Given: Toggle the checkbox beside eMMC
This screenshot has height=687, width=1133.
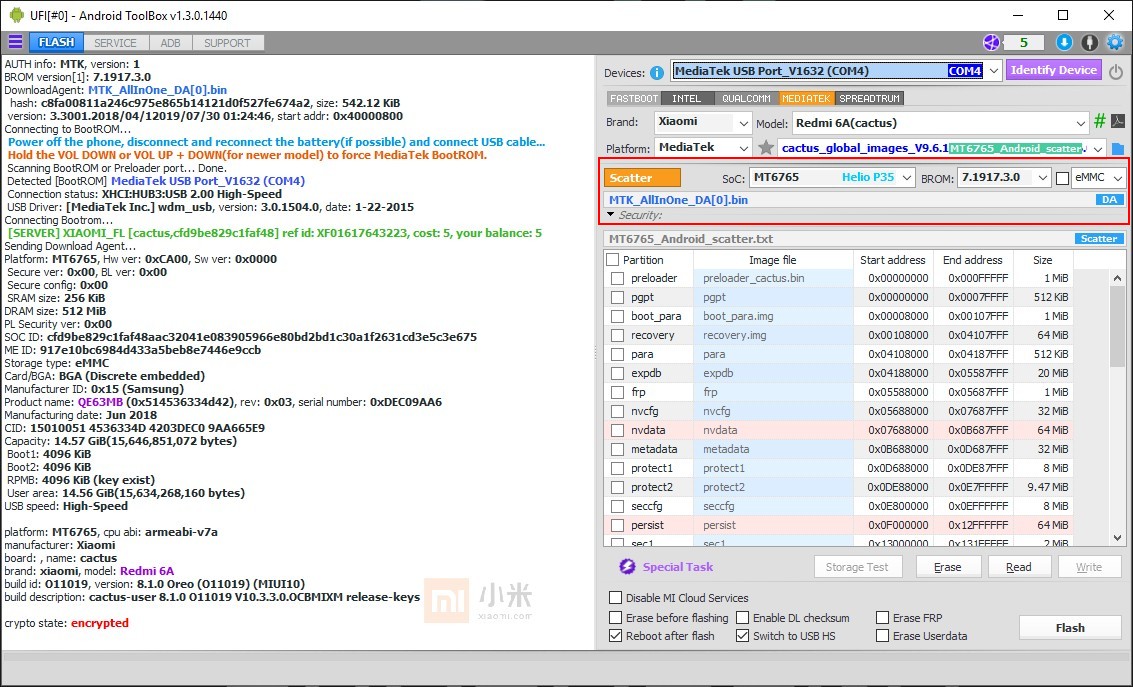Looking at the screenshot, I should tap(1062, 178).
